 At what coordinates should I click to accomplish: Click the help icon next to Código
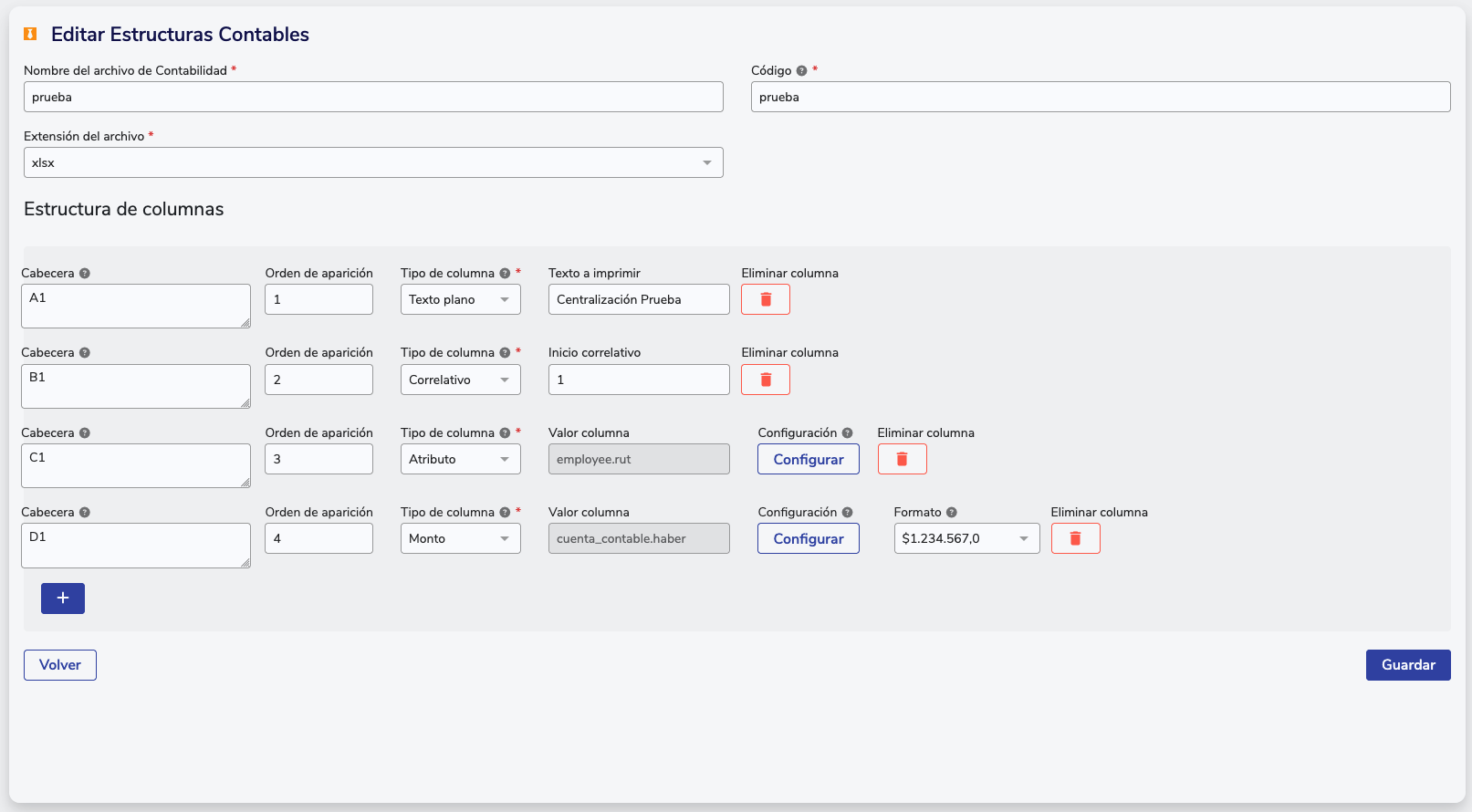[801, 71]
